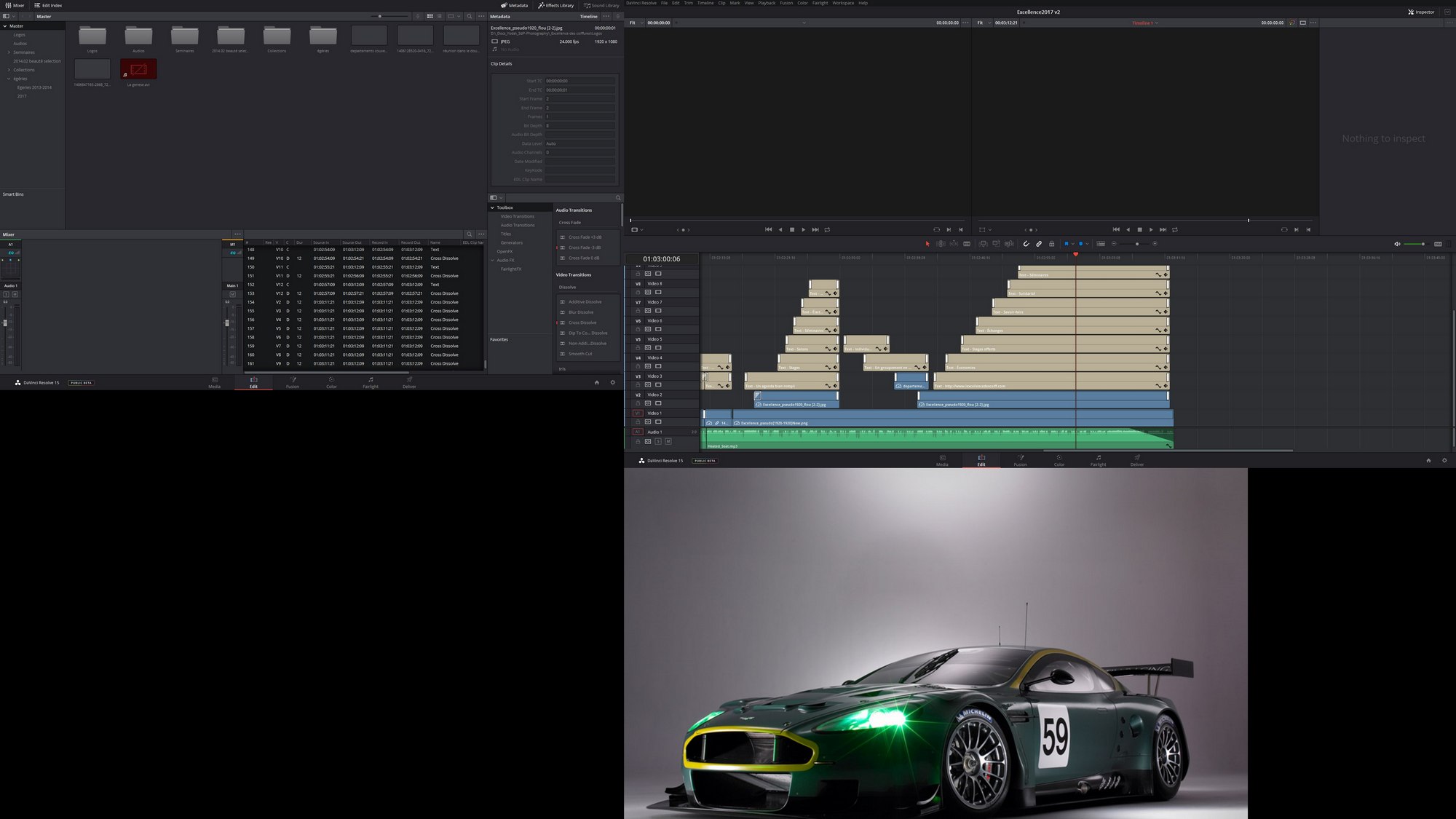Select Video Transitions in Toolbox tree
Image resolution: width=1456 pixels, height=819 pixels.
click(517, 216)
